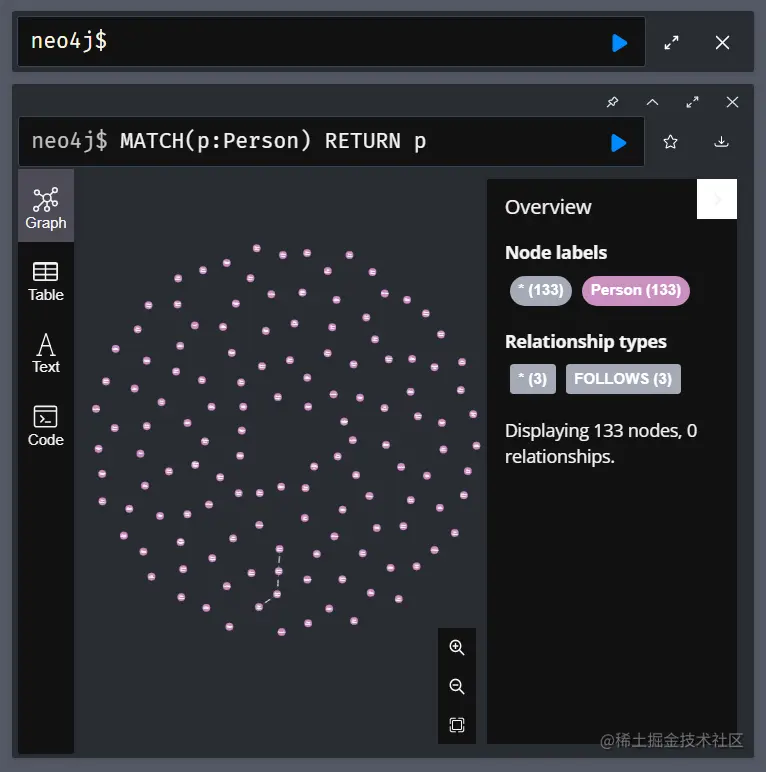This screenshot has width=766, height=772.
Task: Save the query to favorites with the star
Action: click(x=670, y=142)
